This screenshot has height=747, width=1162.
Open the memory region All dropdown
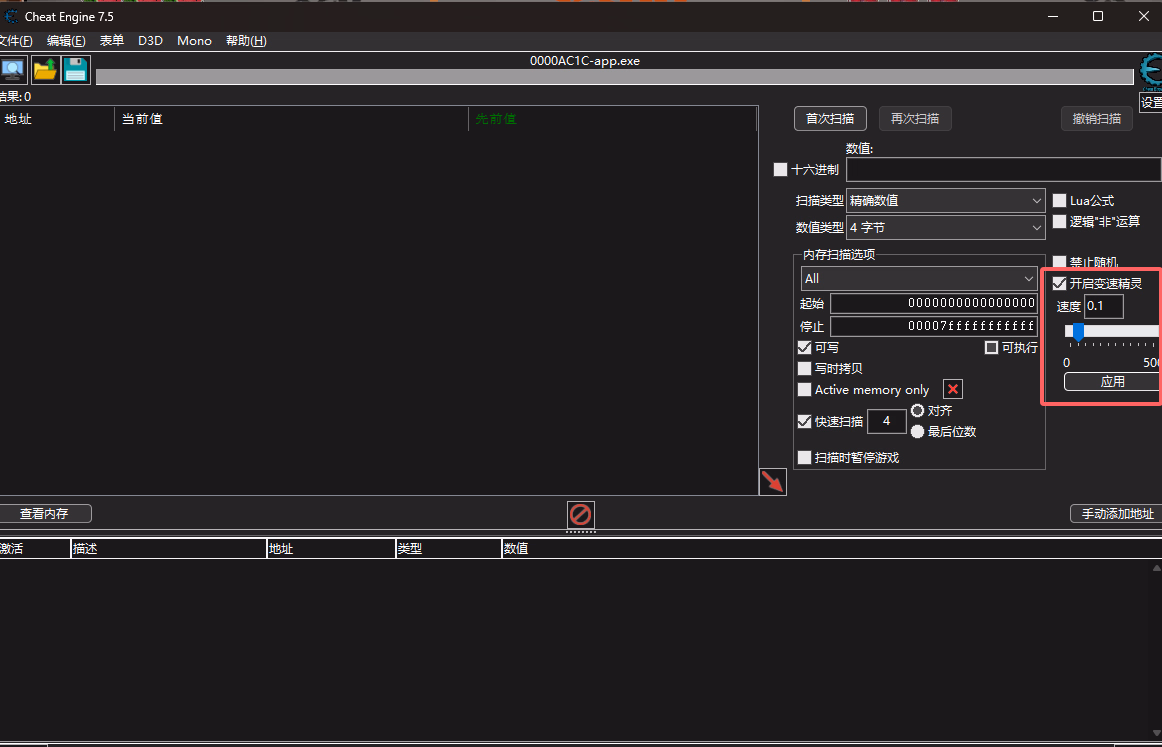pos(919,279)
